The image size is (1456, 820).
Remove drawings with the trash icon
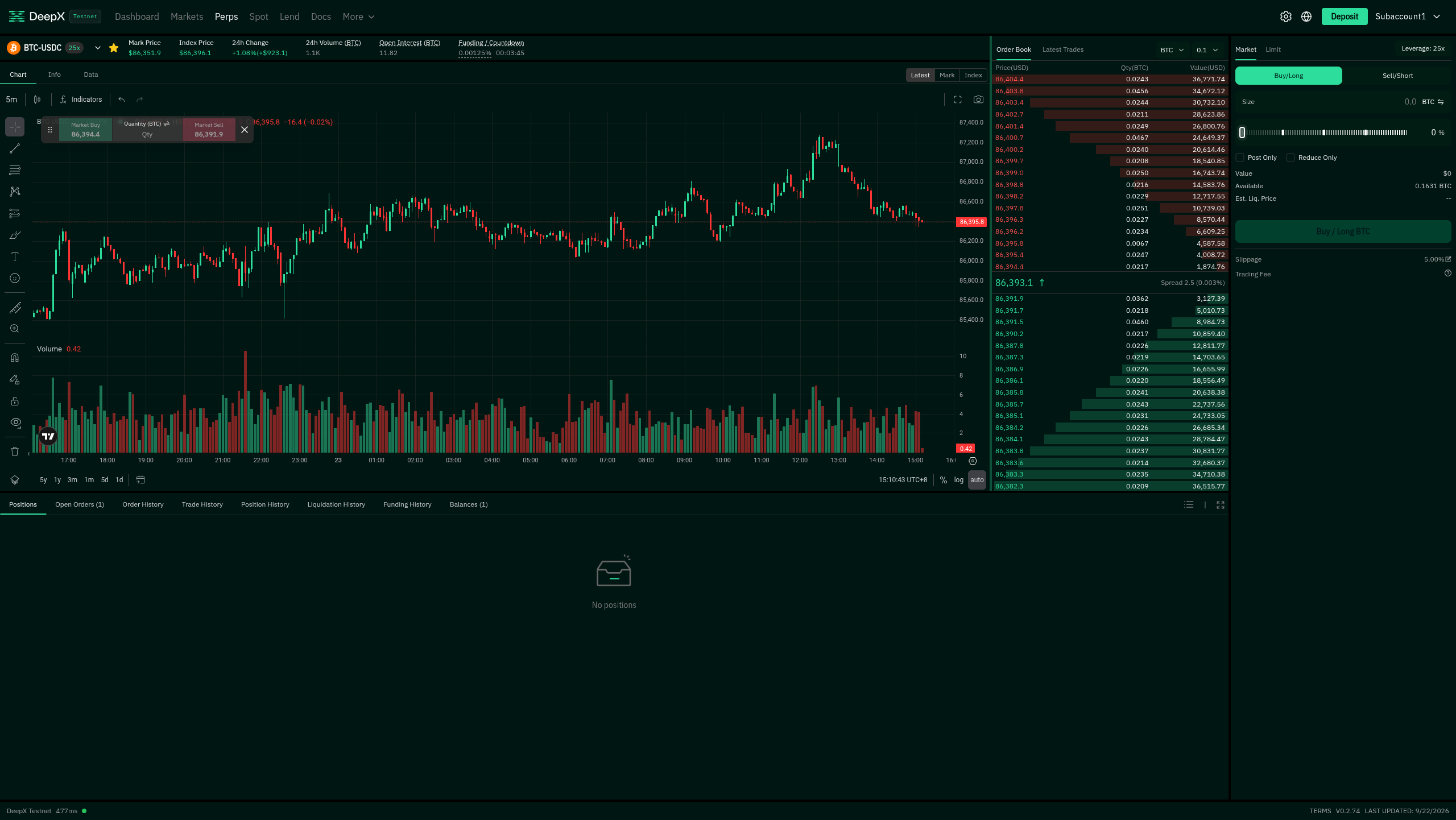[15, 452]
